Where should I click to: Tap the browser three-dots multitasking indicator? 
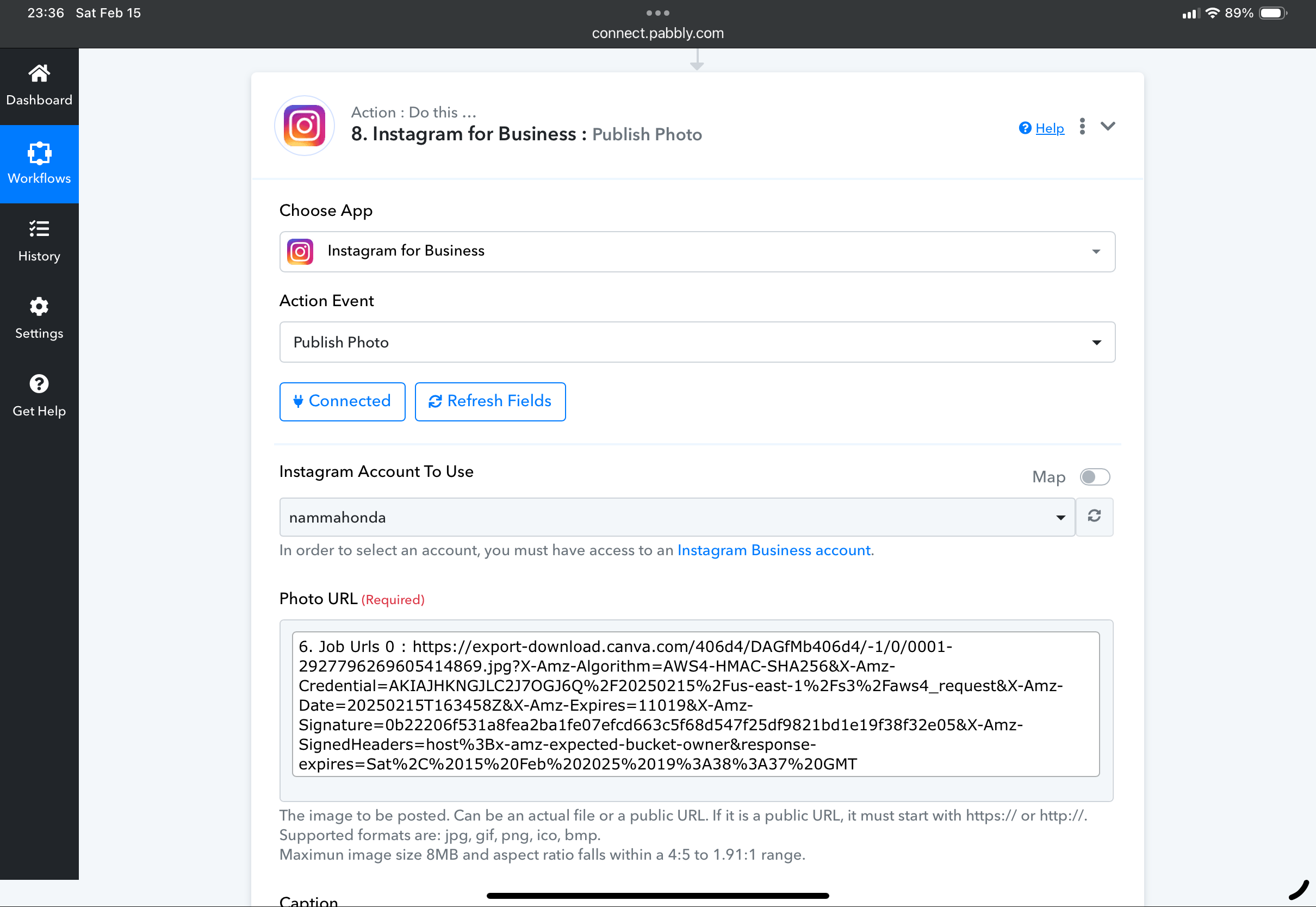coord(657,13)
